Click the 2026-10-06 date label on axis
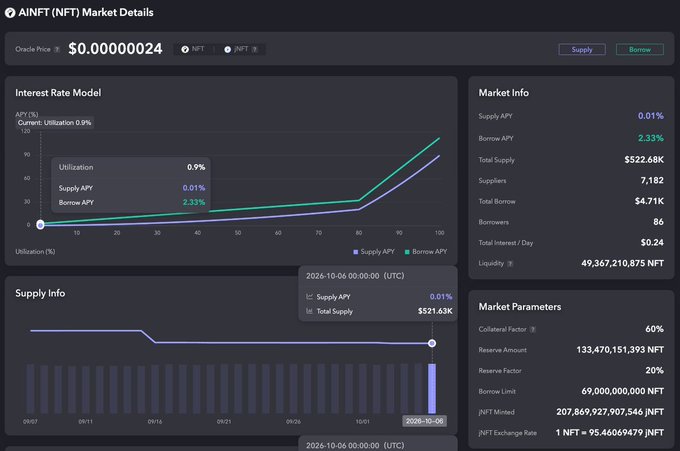This screenshot has height=451, width=680. point(425,421)
